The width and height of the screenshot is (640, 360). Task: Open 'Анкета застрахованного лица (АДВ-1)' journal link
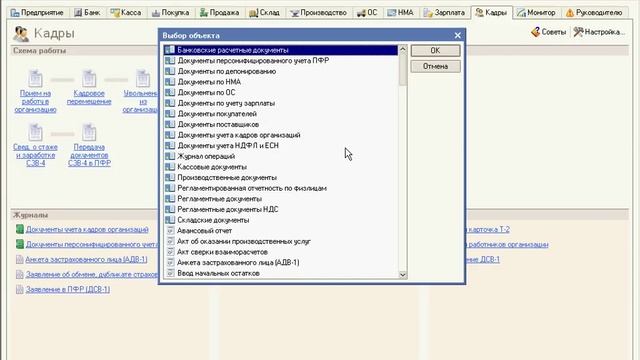[86, 259]
